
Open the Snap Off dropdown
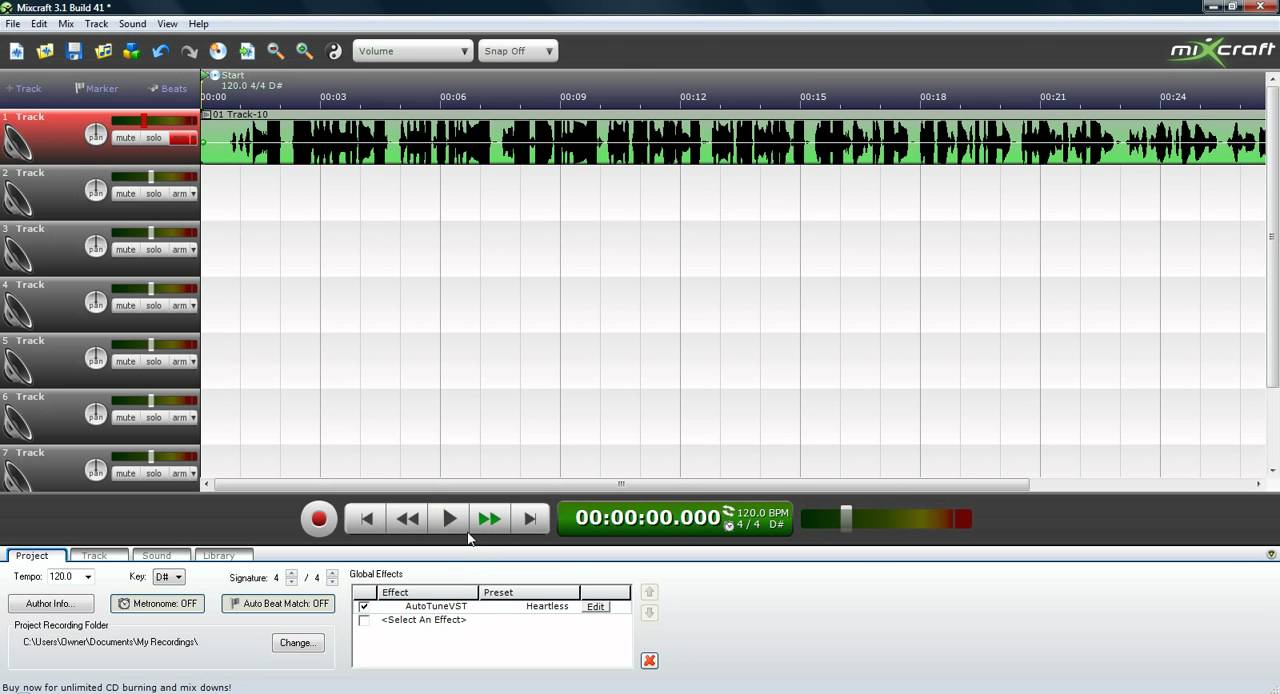click(518, 51)
